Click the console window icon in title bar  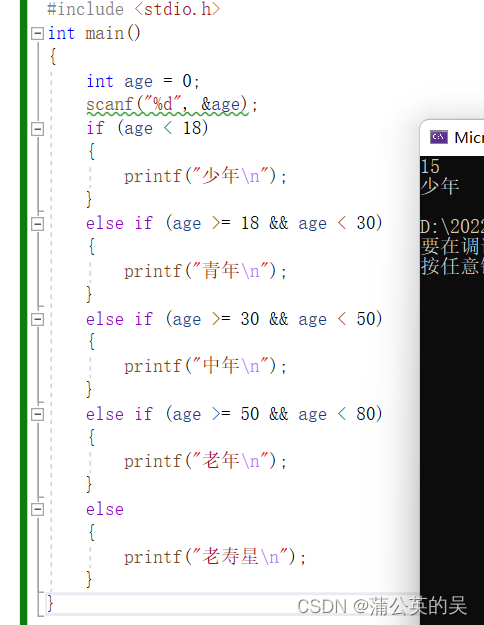click(439, 137)
